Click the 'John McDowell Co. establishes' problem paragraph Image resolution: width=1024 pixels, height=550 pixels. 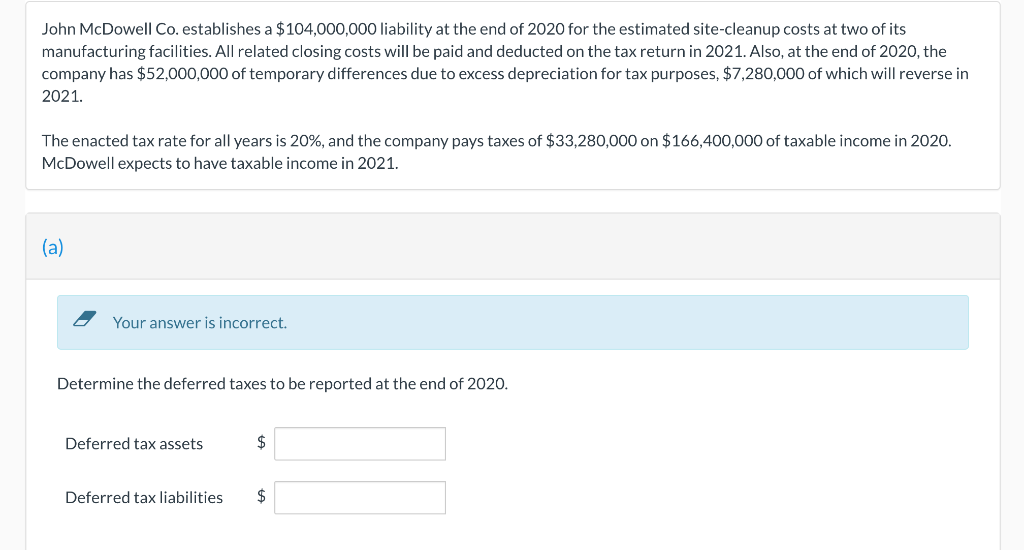[505, 63]
